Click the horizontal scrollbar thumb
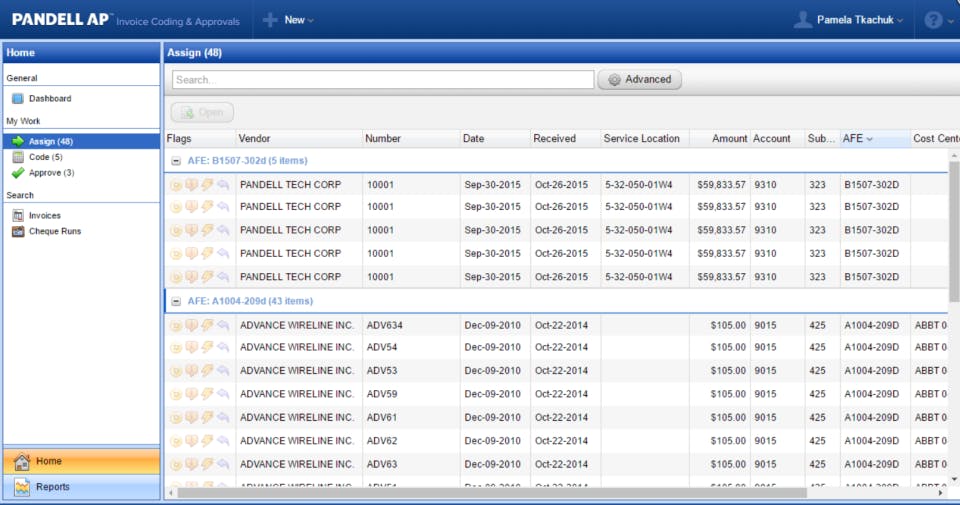 coord(492,493)
